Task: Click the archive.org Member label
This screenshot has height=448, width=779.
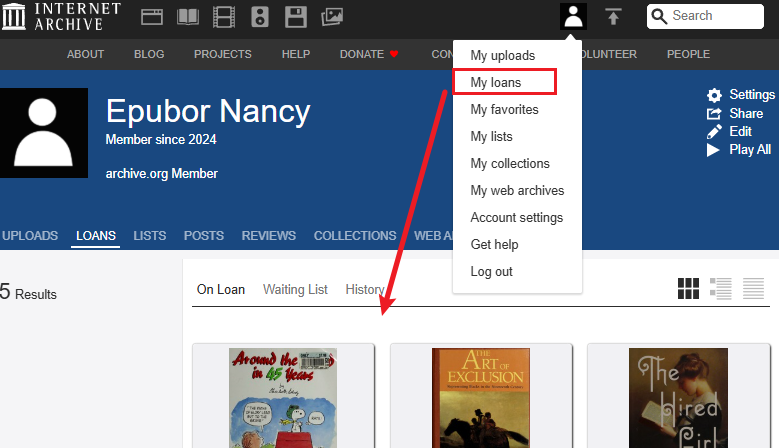Action: tap(161, 174)
